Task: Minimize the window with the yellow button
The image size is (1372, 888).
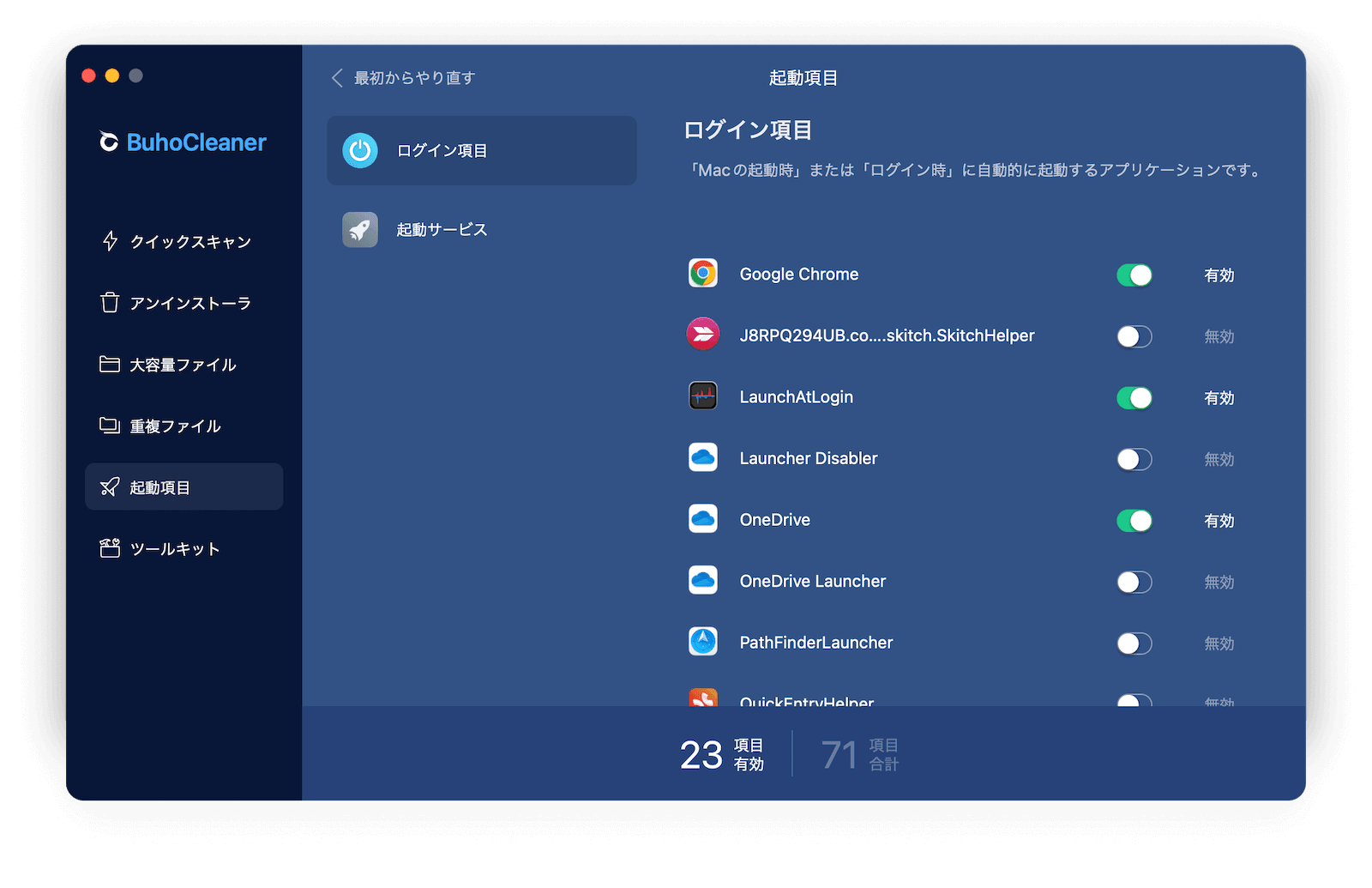Action: [x=112, y=76]
